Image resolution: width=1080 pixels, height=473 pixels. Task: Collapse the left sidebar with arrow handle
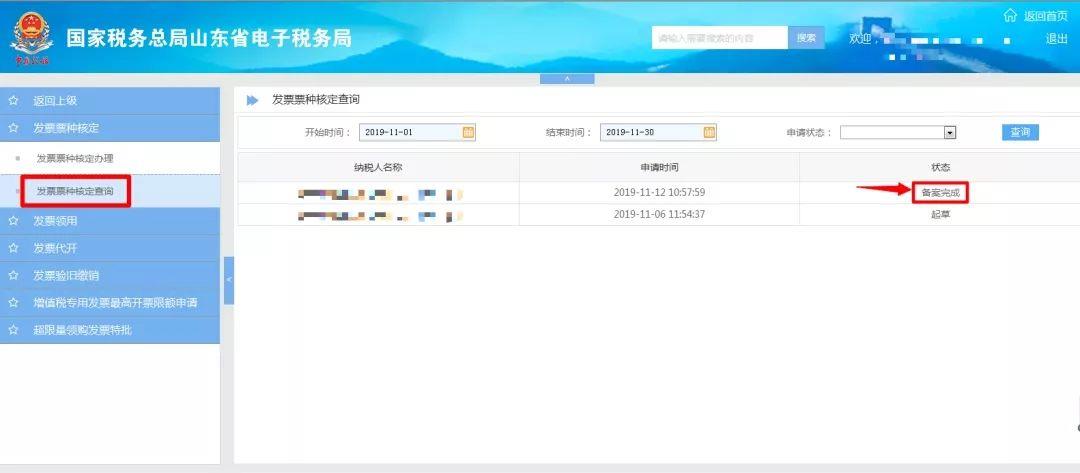click(228, 281)
